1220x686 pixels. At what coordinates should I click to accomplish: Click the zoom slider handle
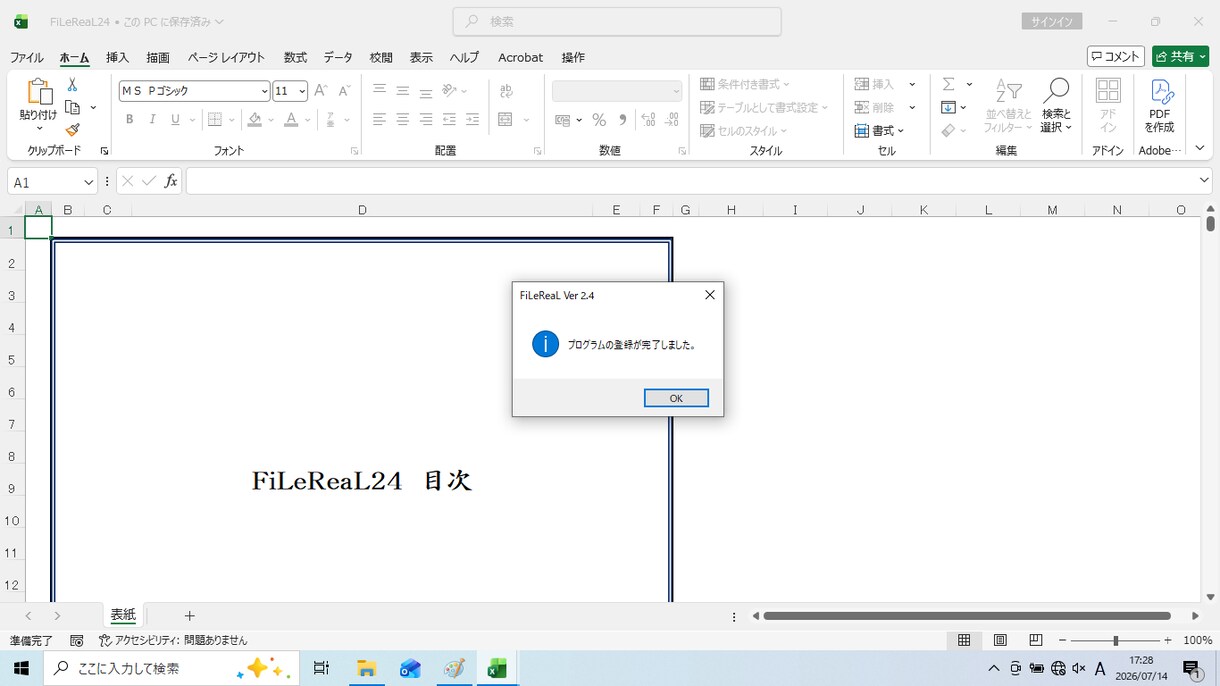pos(1115,640)
